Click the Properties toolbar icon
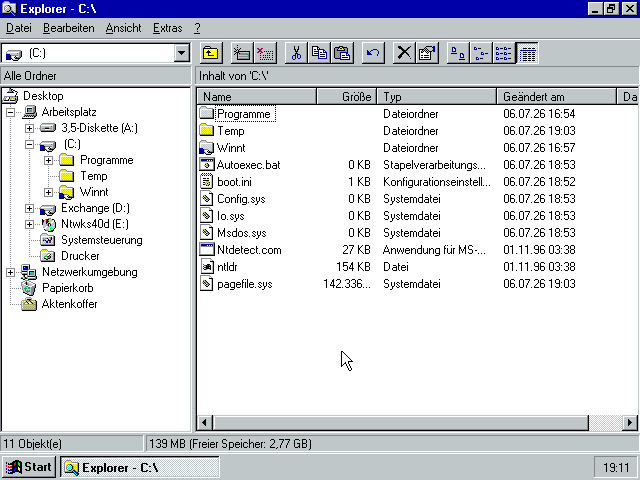This screenshot has width=640, height=480. (x=427, y=53)
